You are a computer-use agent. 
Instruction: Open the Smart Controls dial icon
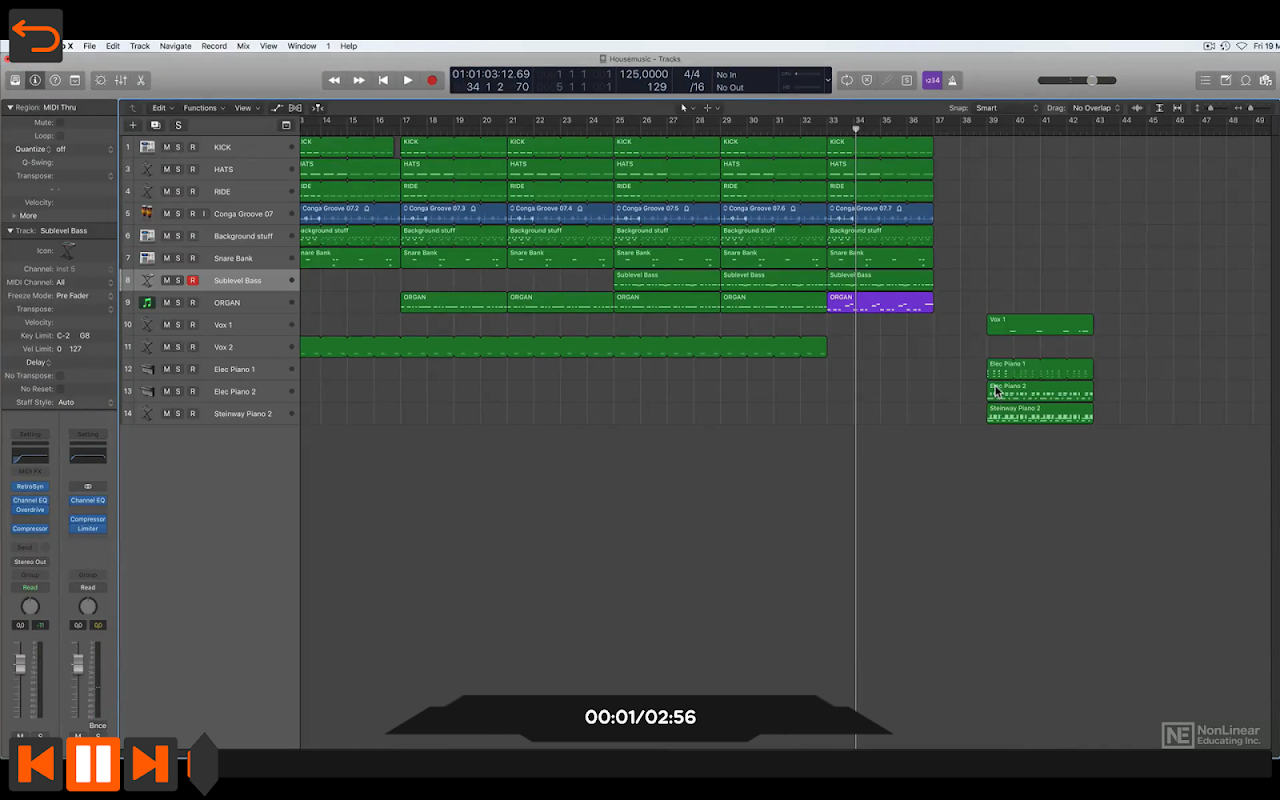[100, 80]
